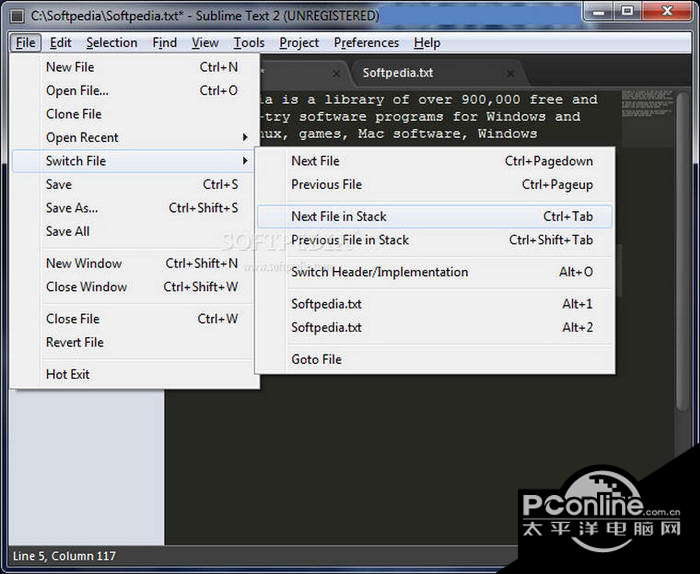The width and height of the screenshot is (700, 574).
Task: Choose New File from File menu
Action: coord(134,67)
